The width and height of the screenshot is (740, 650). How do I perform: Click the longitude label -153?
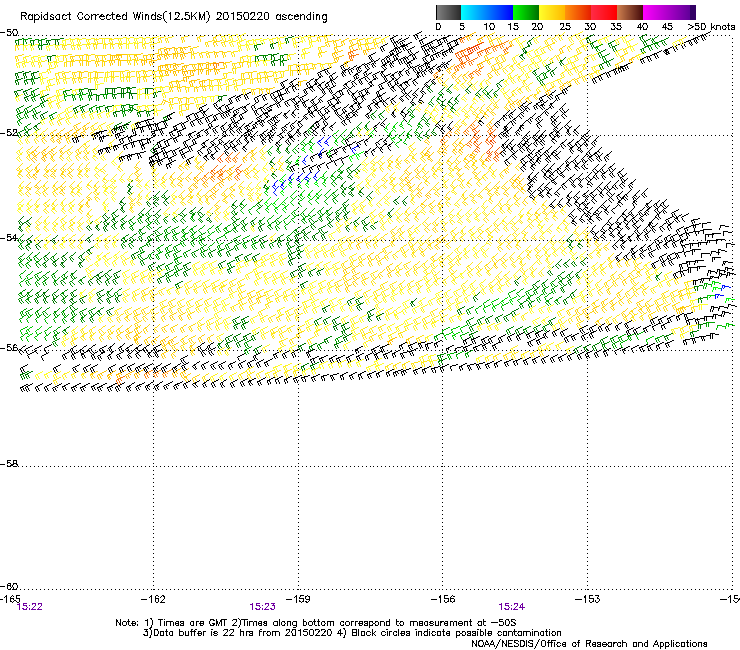click(588, 599)
